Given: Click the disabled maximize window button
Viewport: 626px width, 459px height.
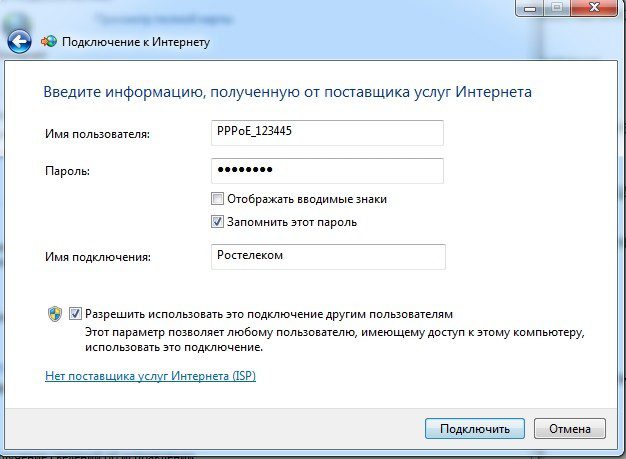Looking at the screenshot, I should [558, 7].
